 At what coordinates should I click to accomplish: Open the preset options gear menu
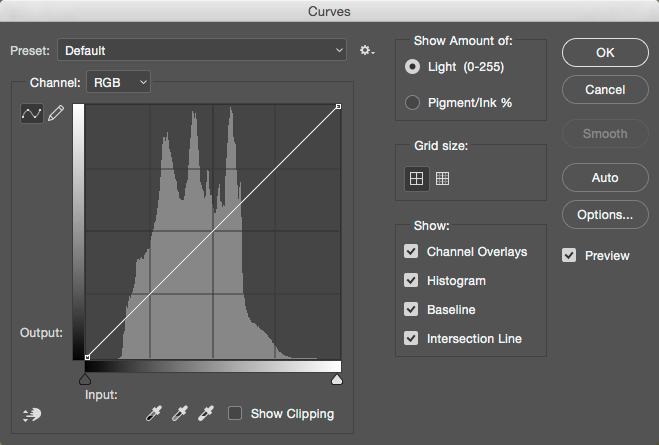(x=367, y=50)
